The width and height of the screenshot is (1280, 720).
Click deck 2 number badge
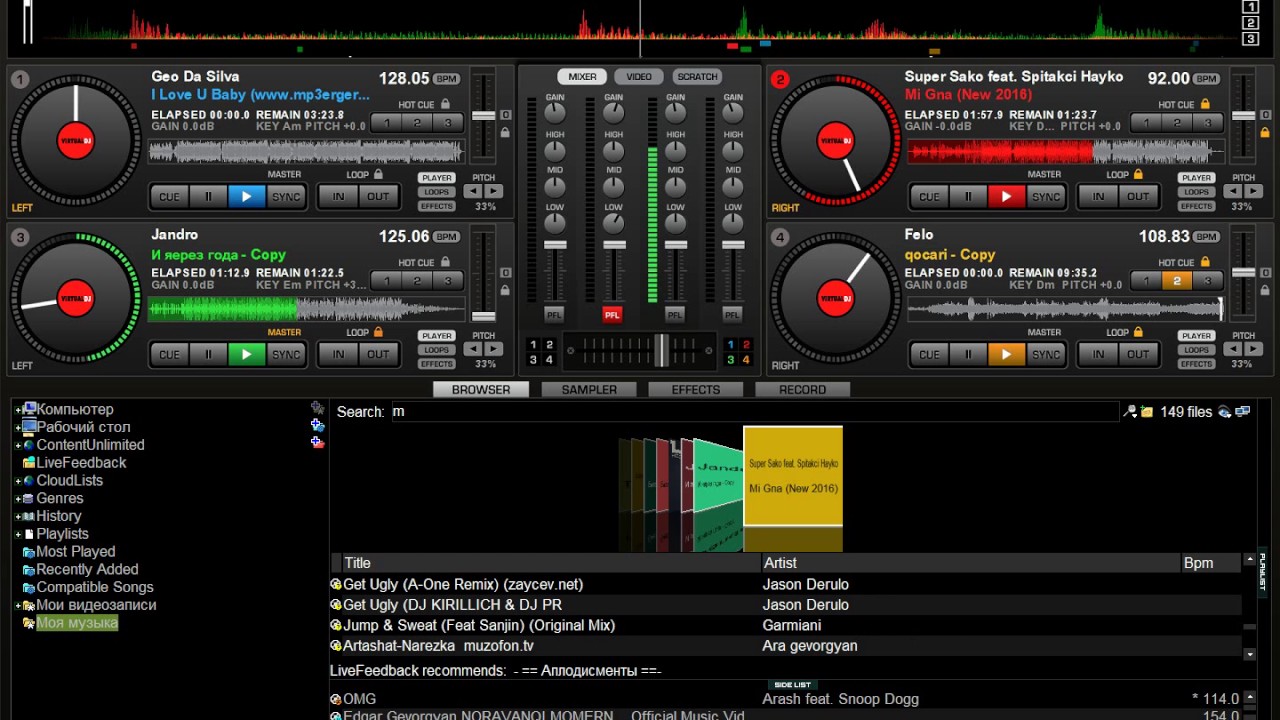pos(781,80)
